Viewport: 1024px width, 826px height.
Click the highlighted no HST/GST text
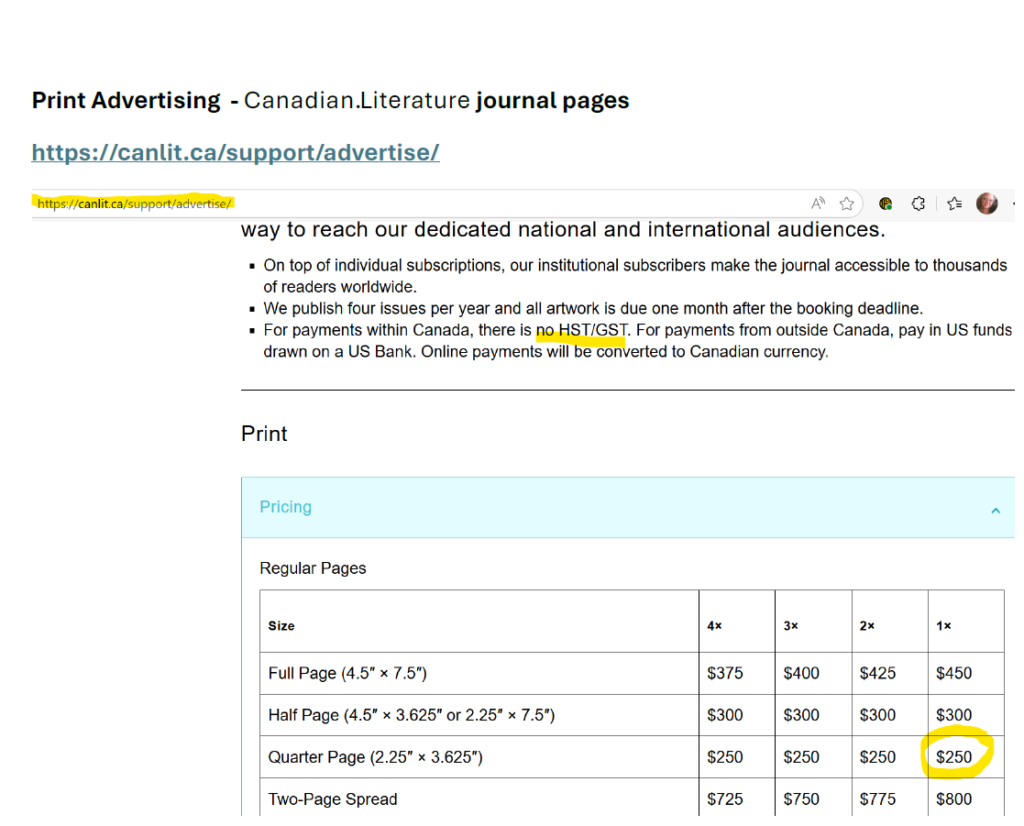[581, 330]
